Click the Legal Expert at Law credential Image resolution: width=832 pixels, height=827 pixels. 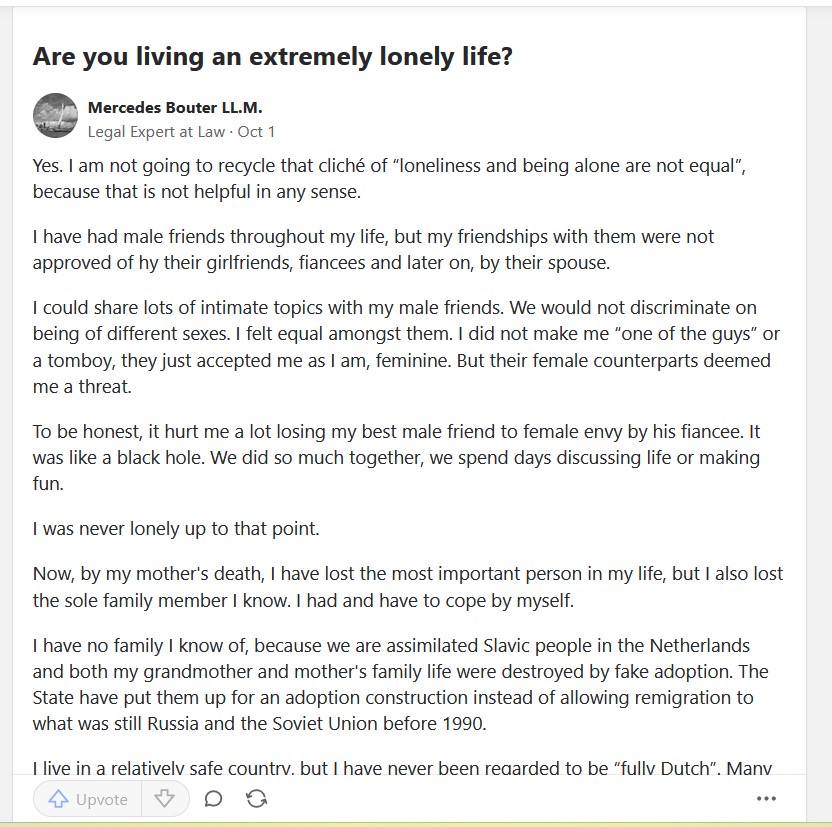click(x=156, y=132)
